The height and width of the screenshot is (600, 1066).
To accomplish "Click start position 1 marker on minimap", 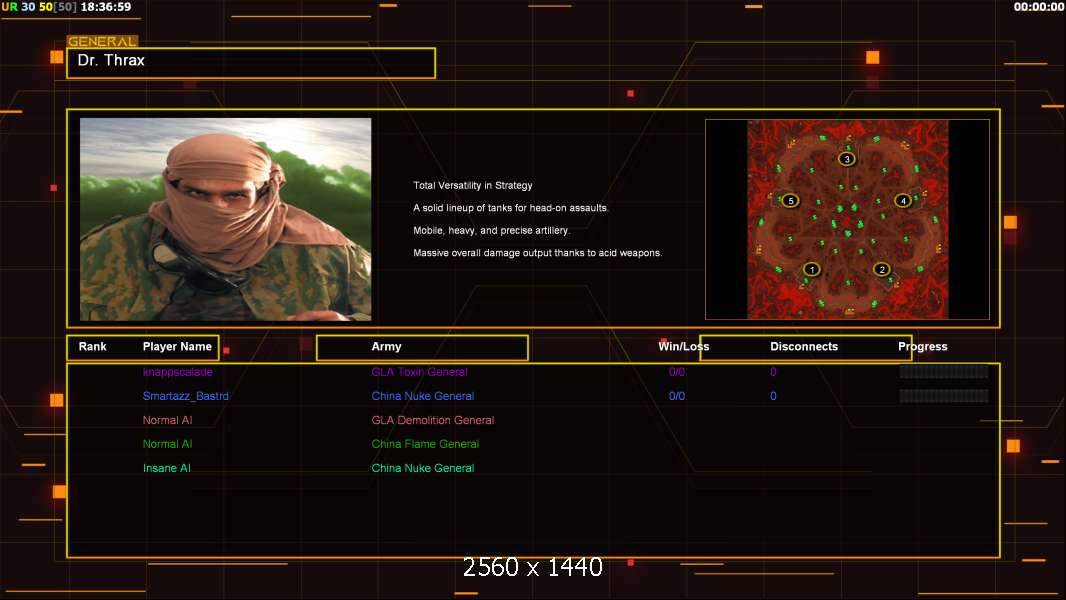I will click(811, 269).
